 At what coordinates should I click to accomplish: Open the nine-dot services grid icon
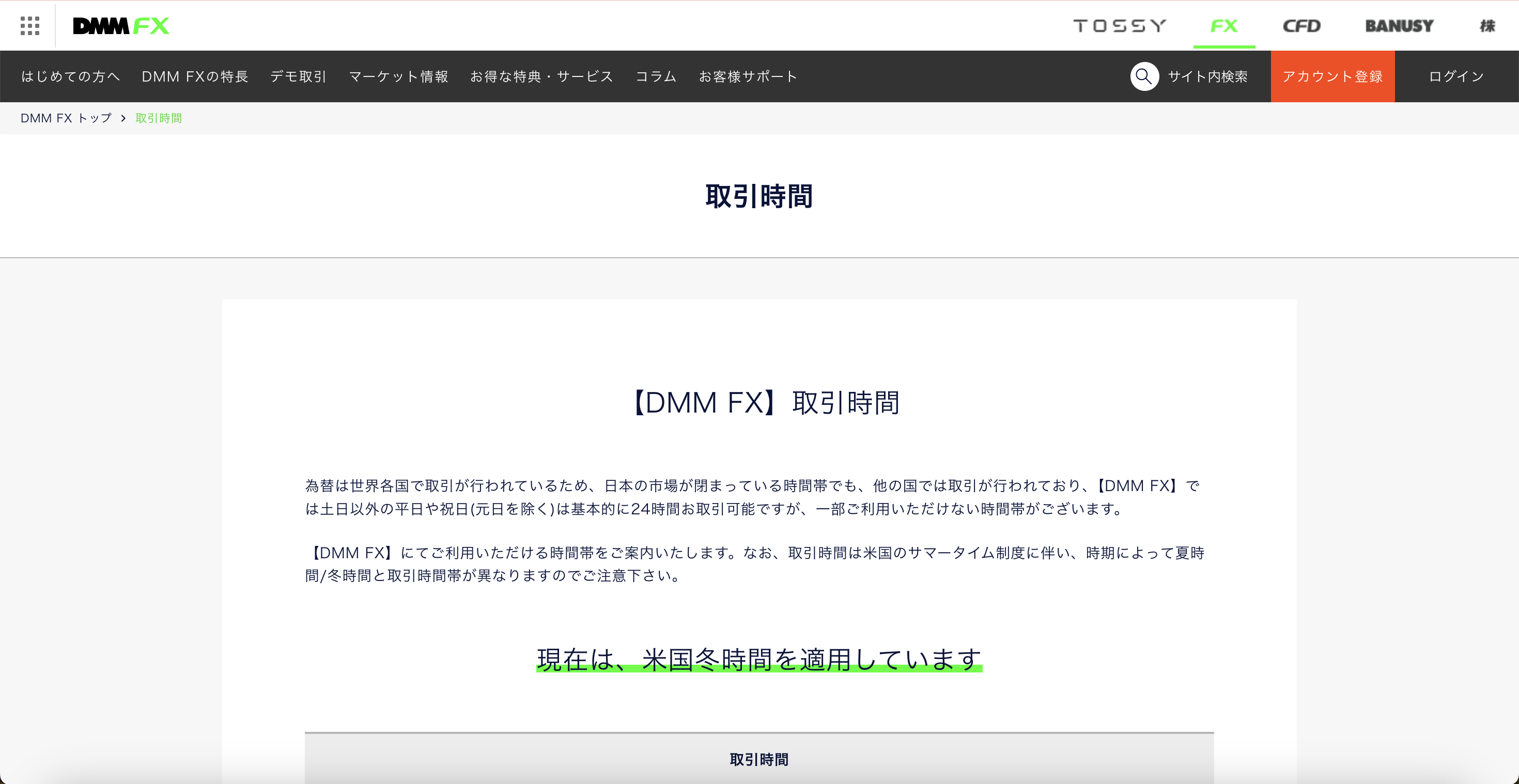point(29,26)
